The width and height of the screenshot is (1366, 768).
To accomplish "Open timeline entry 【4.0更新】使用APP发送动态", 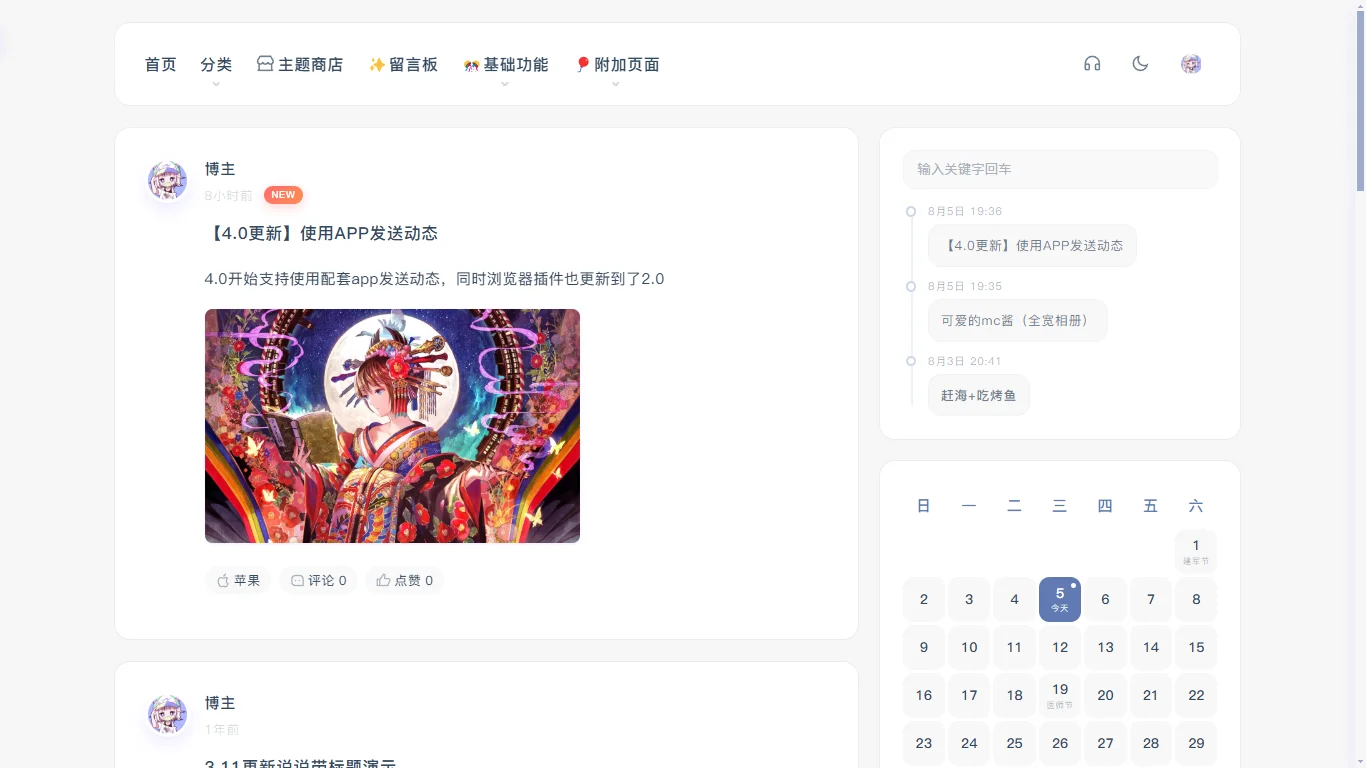I will point(1032,245).
